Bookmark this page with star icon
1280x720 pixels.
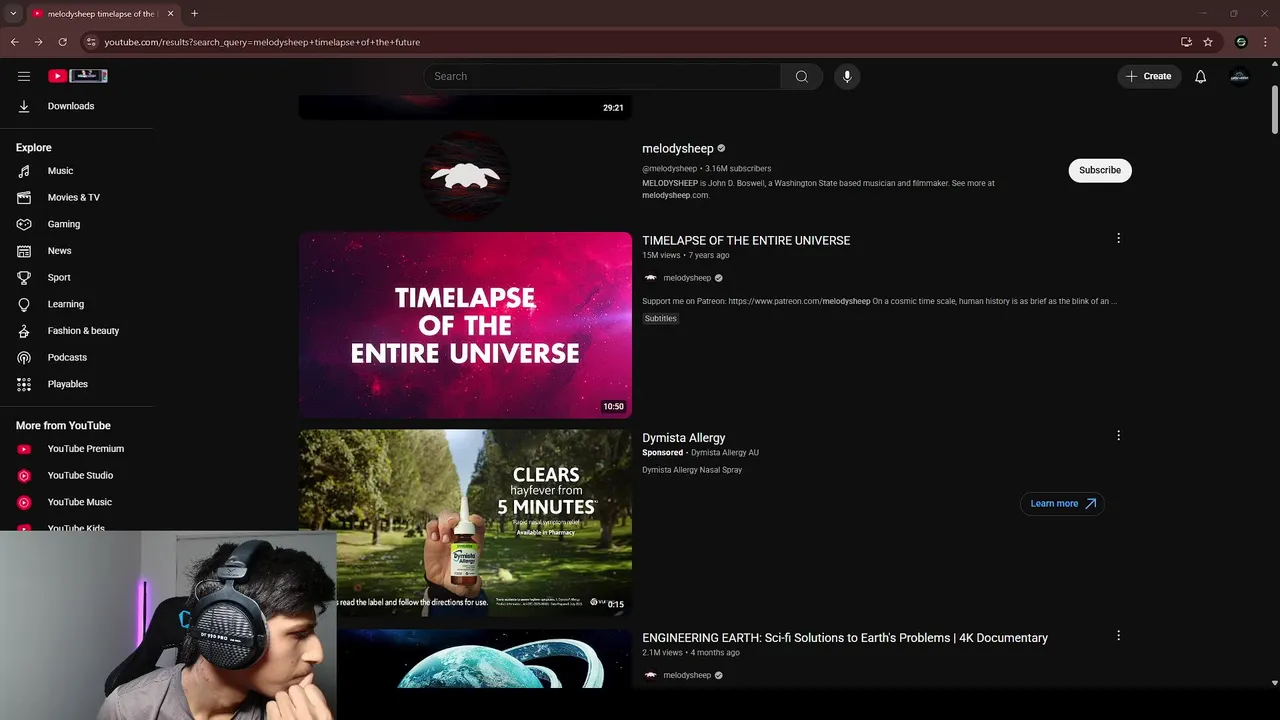coord(1208,42)
